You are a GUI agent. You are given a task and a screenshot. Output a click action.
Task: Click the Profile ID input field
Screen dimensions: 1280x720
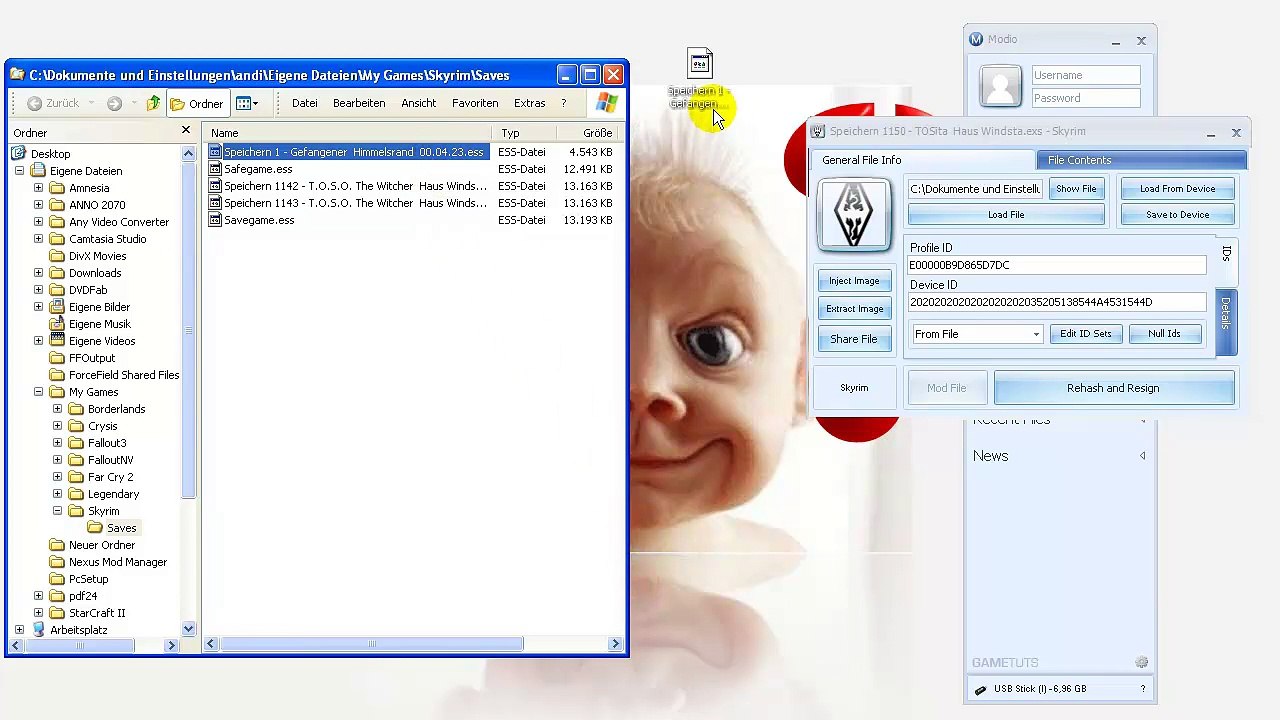[x=1057, y=265]
